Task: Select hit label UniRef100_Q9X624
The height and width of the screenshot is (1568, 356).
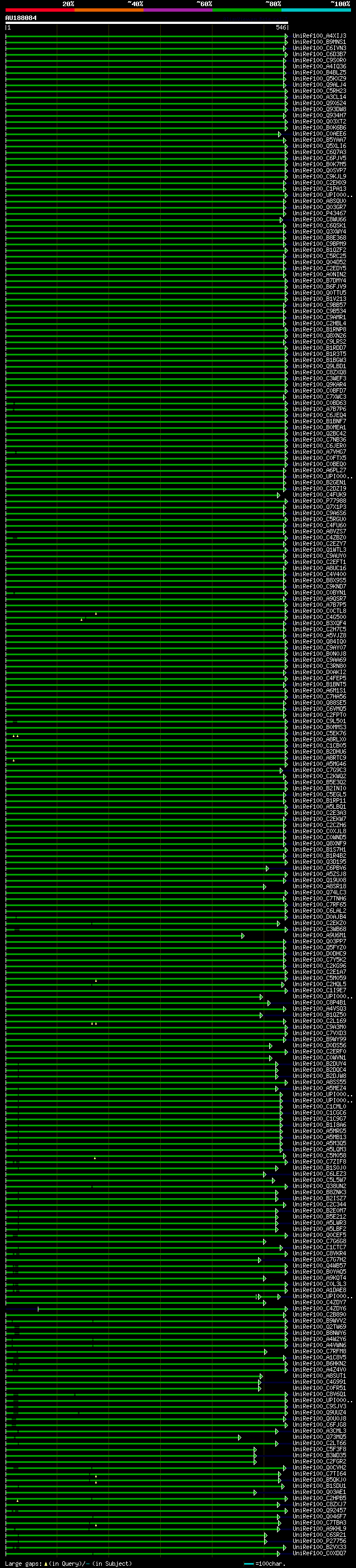Action: 319,103
